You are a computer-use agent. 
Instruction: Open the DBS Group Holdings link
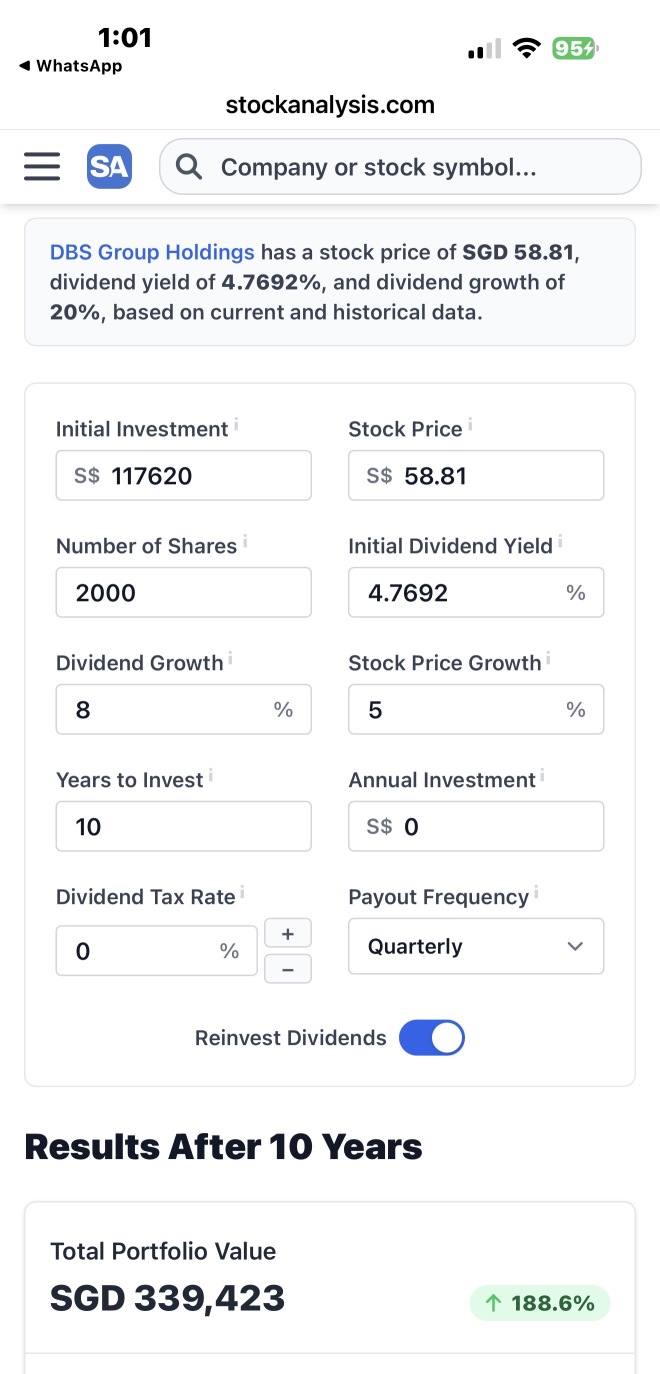click(x=152, y=252)
